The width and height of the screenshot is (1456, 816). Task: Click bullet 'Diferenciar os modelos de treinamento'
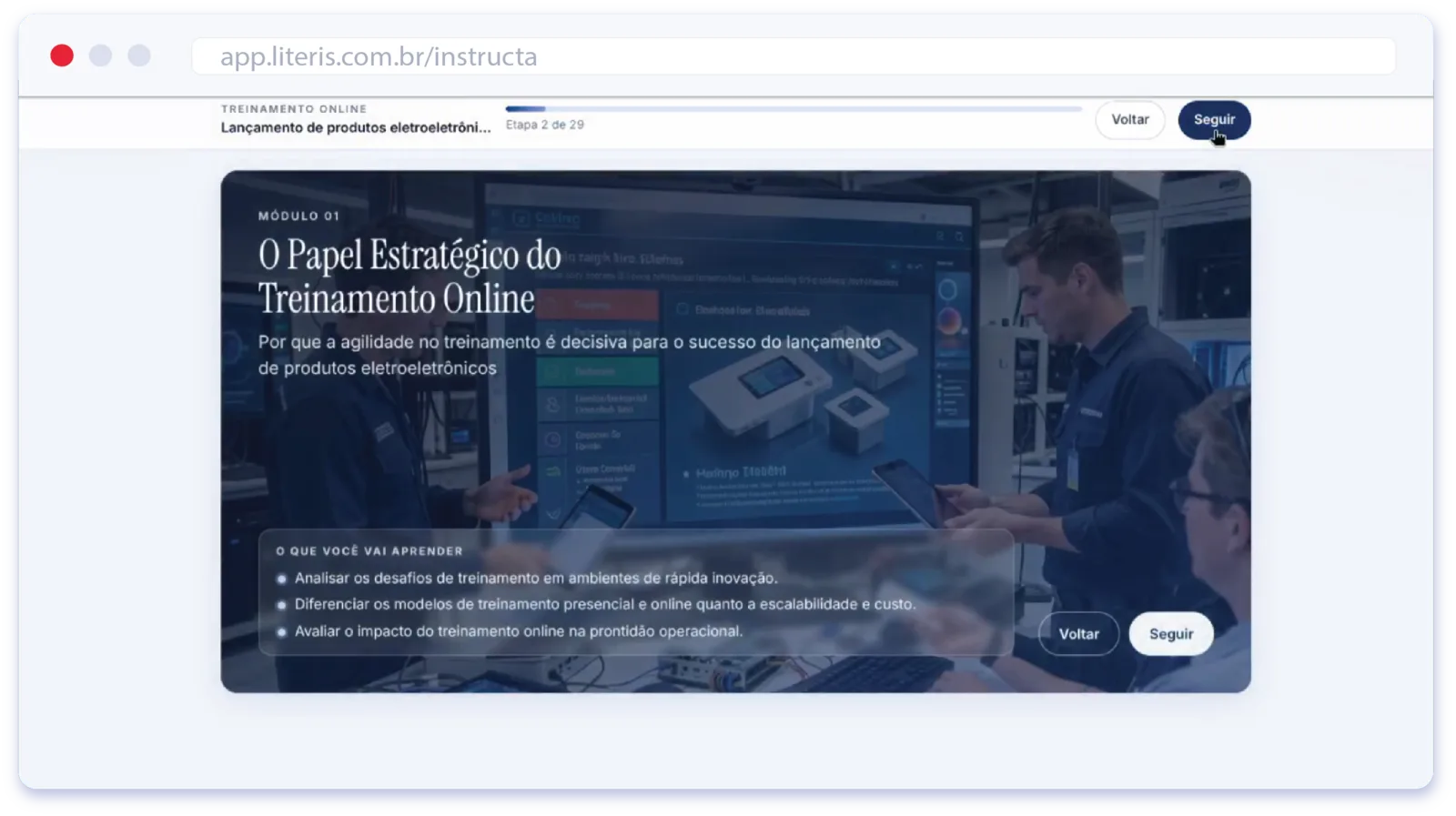tap(605, 604)
